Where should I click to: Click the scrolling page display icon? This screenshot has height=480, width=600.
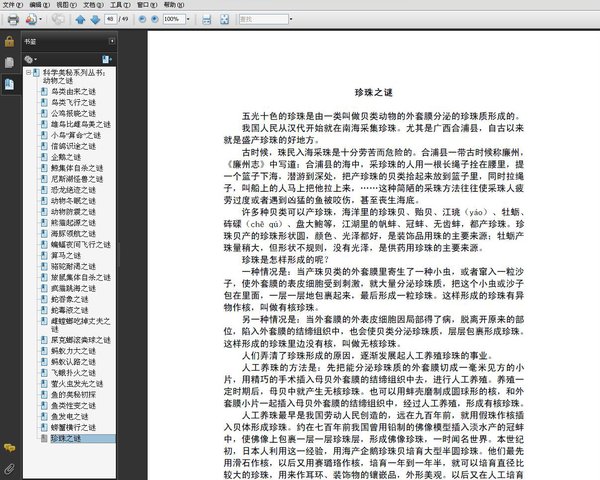click(x=206, y=19)
